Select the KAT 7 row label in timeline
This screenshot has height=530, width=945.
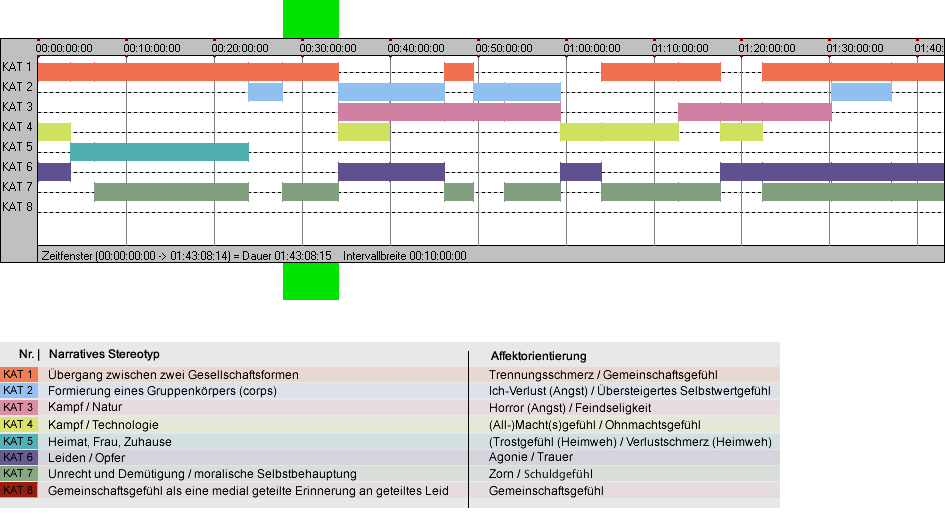coord(17,187)
